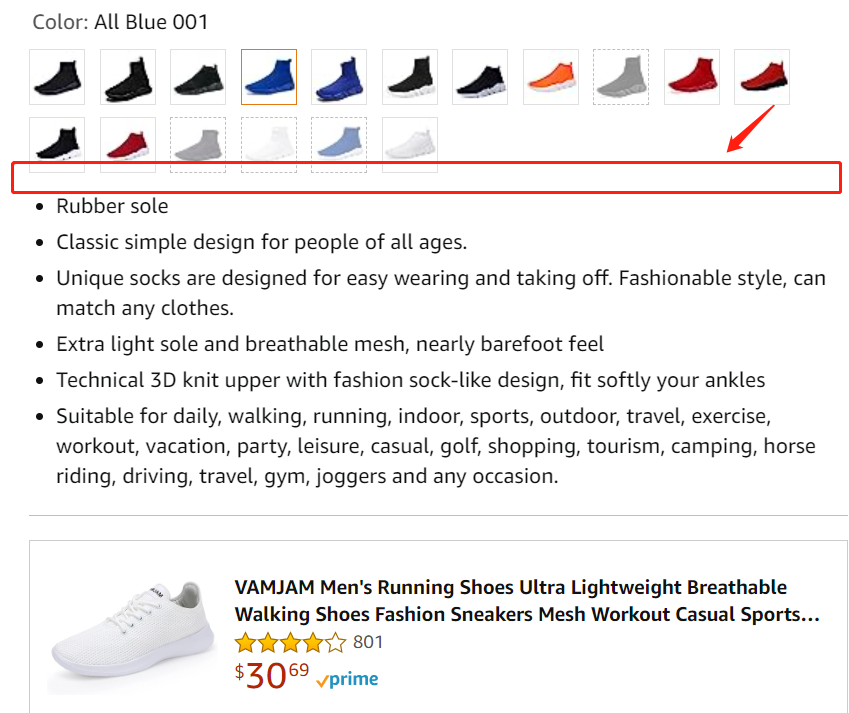This screenshot has width=849, height=713.
Task: Choose the black shoe swatch starting the second row
Action: [57, 145]
